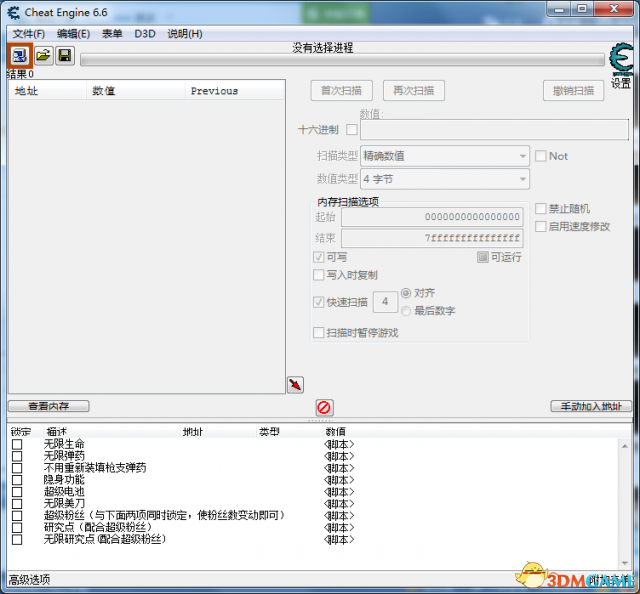Image resolution: width=640 pixels, height=594 pixels.
Task: Toggle the 十六进制 checkbox
Action: [x=351, y=130]
